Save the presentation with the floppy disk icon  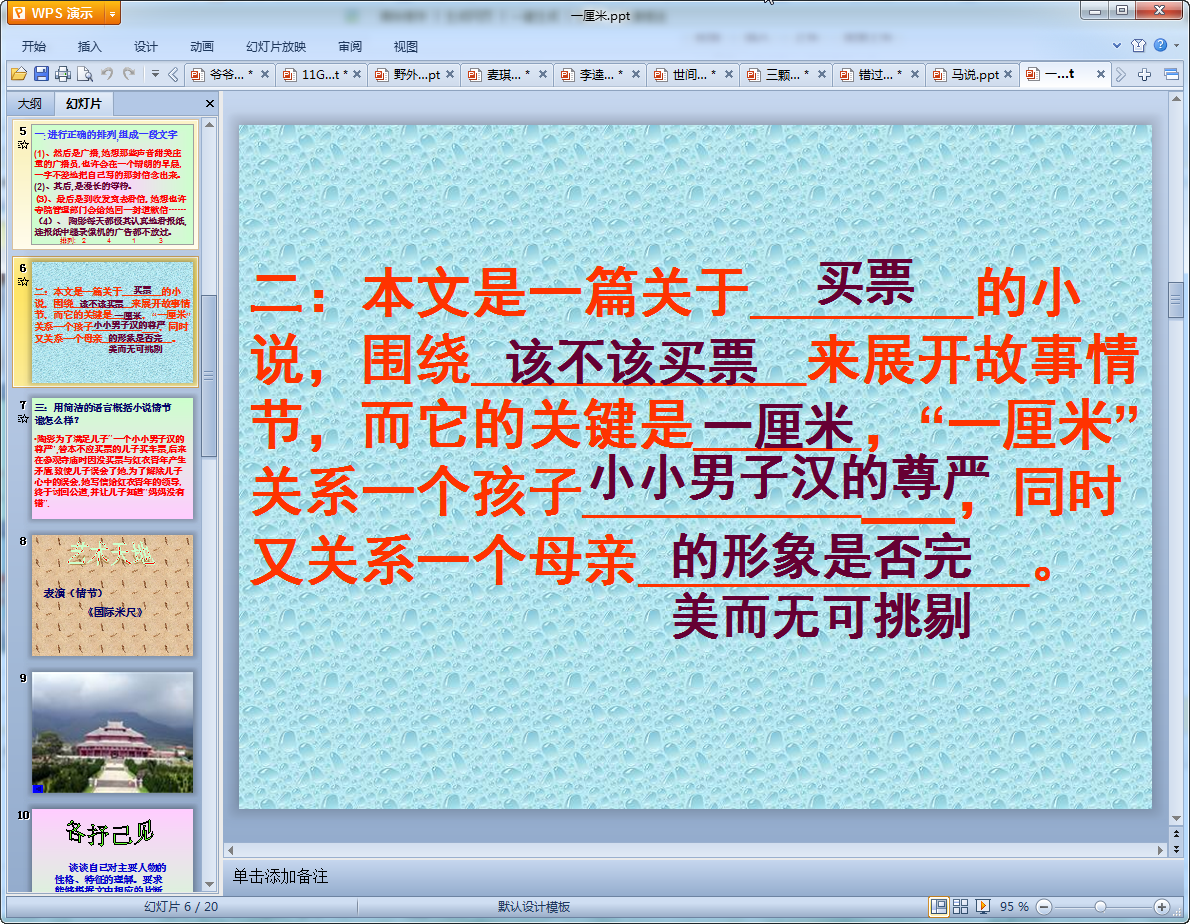tap(41, 74)
